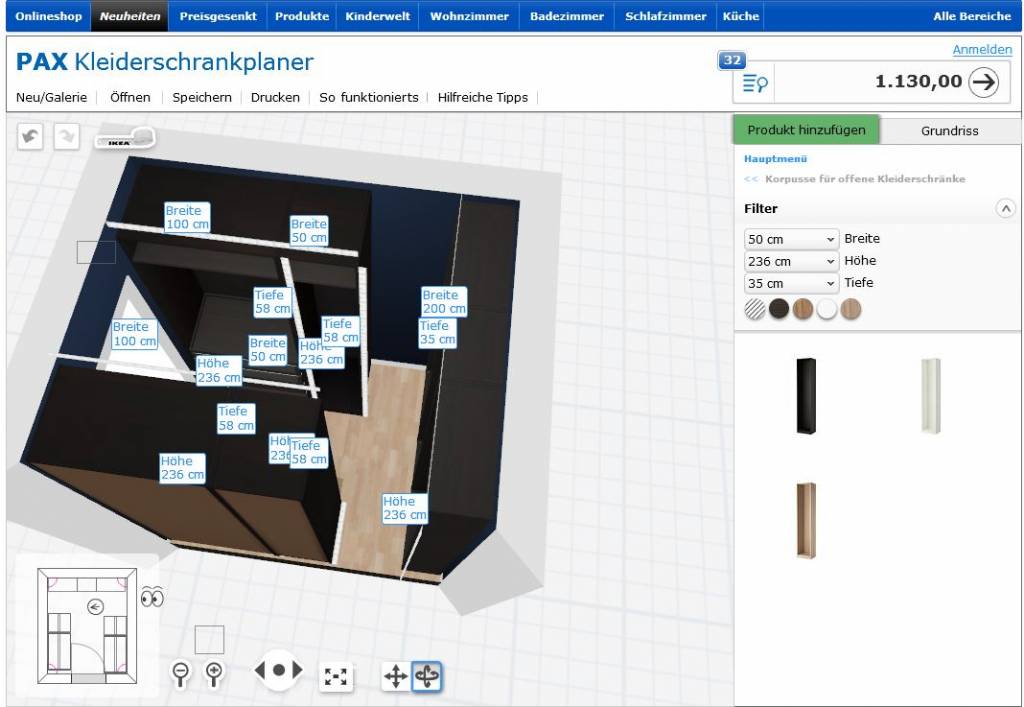Rotate view right with the right arrow
The image size is (1024, 707).
[x=298, y=670]
